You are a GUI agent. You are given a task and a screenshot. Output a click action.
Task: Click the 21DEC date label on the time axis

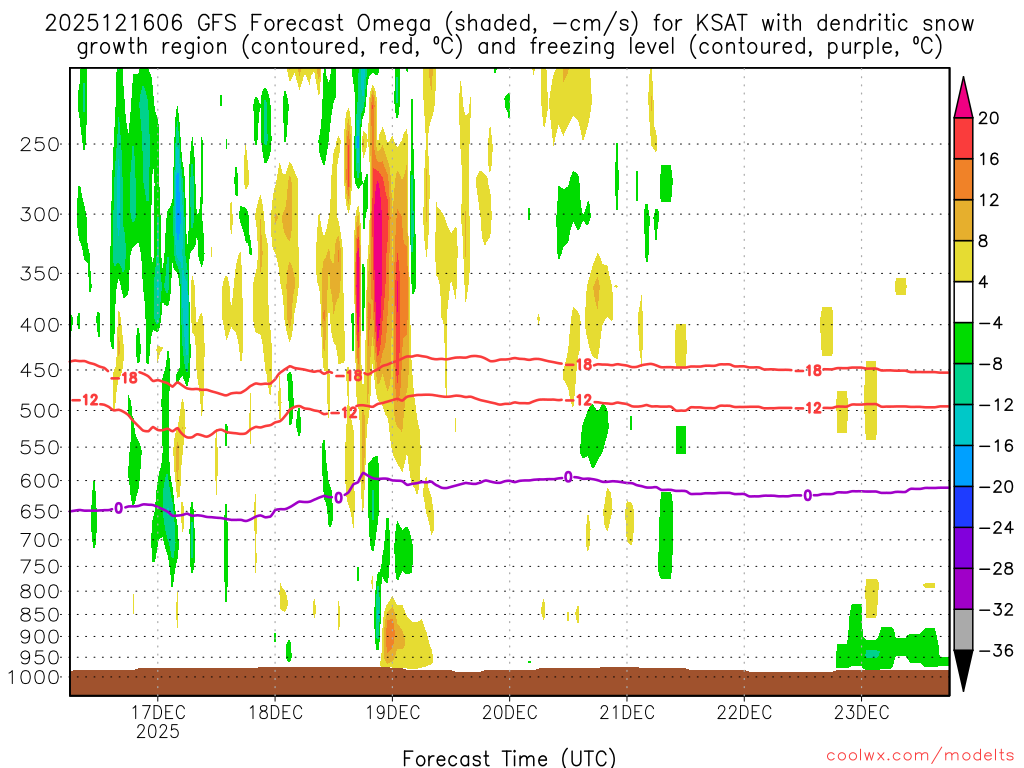(x=627, y=712)
